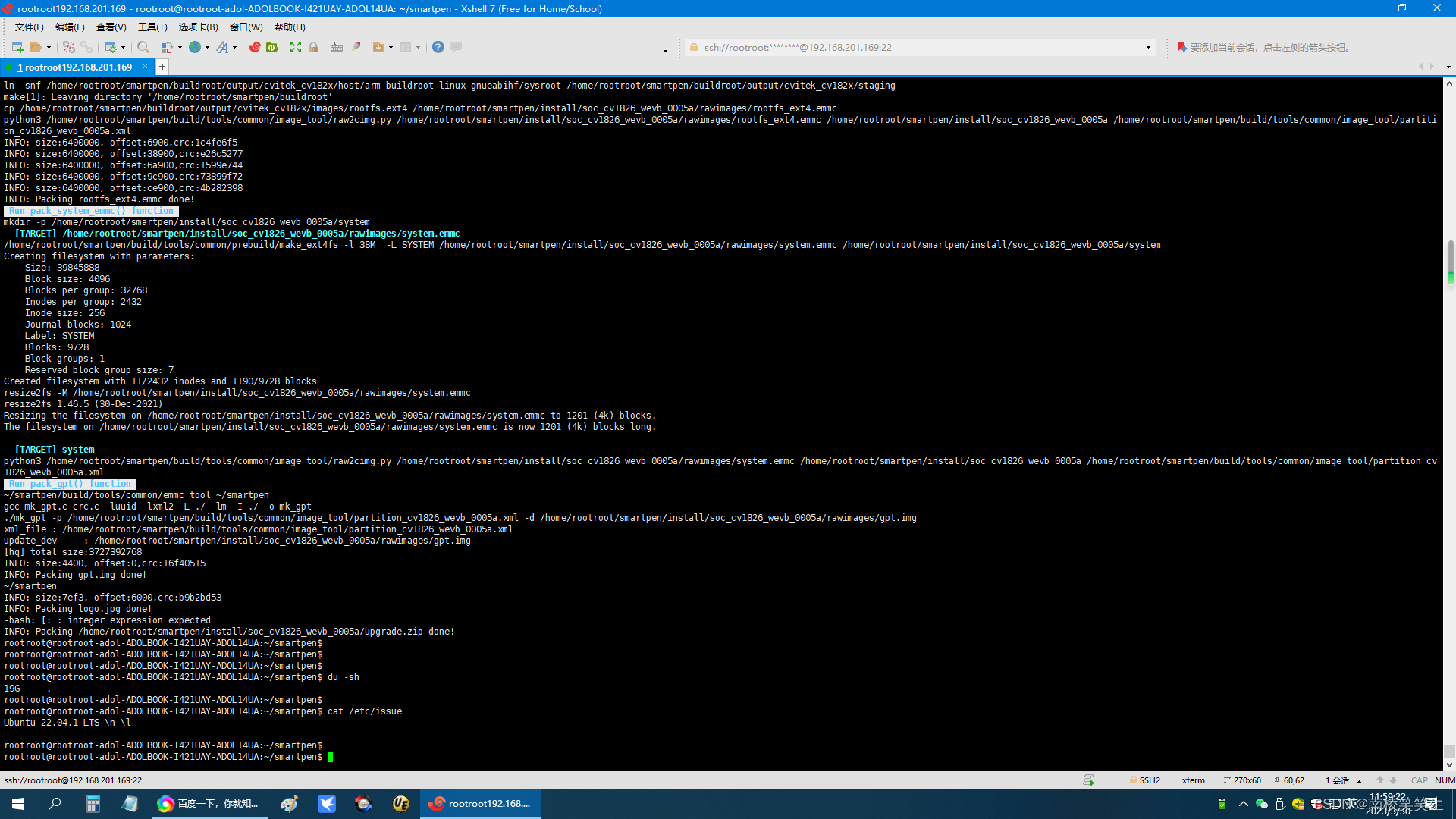The height and width of the screenshot is (819, 1456).
Task: Click the Lock screen padlock icon
Action: (313, 47)
